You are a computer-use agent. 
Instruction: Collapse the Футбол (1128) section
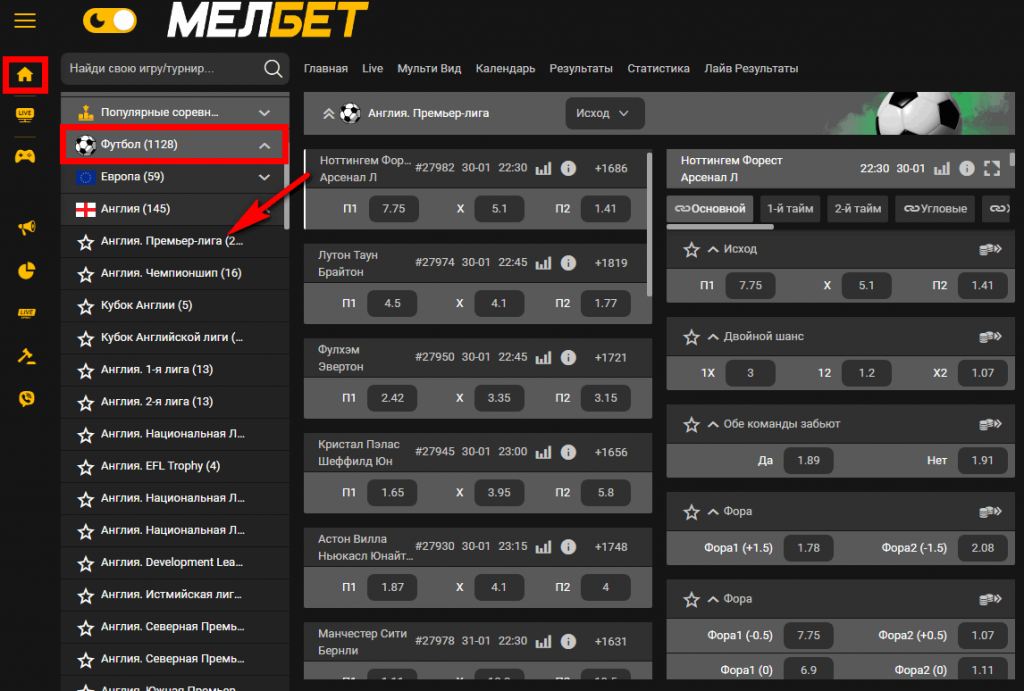point(174,144)
